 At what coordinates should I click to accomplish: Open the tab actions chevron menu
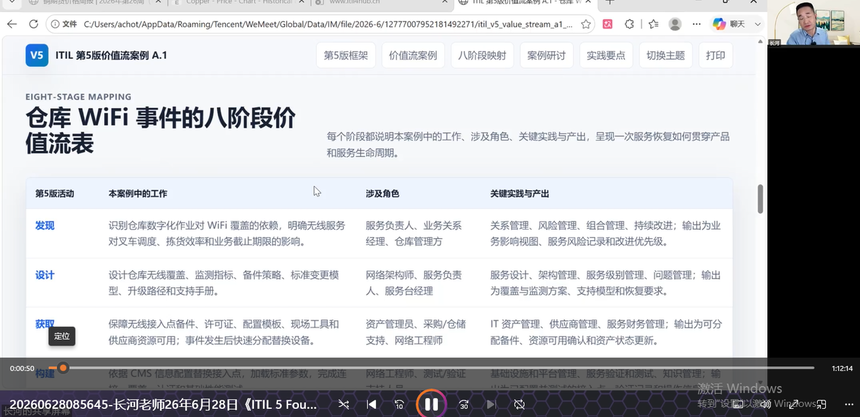[12, 2]
